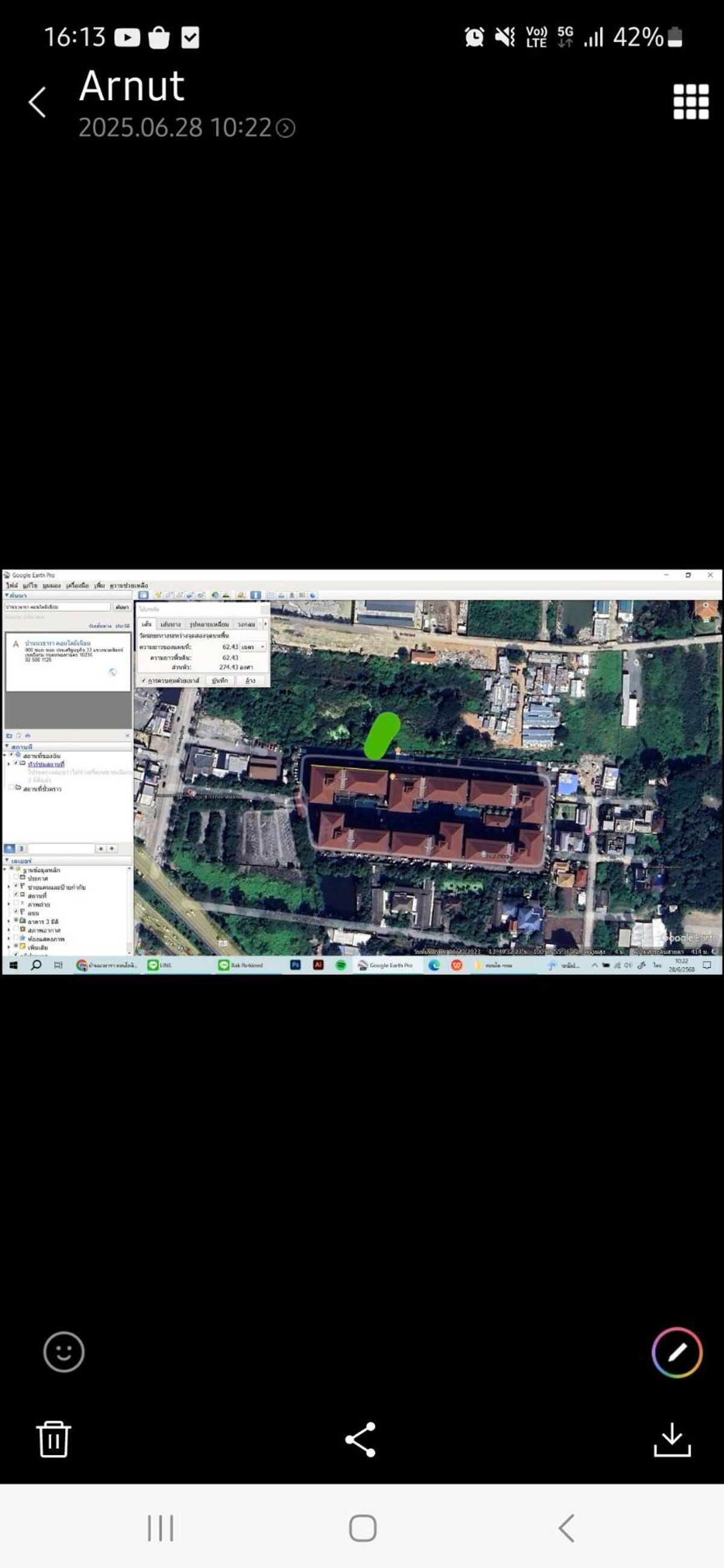
Task: Tap the navigation bar back chevron
Action: coord(567,1528)
